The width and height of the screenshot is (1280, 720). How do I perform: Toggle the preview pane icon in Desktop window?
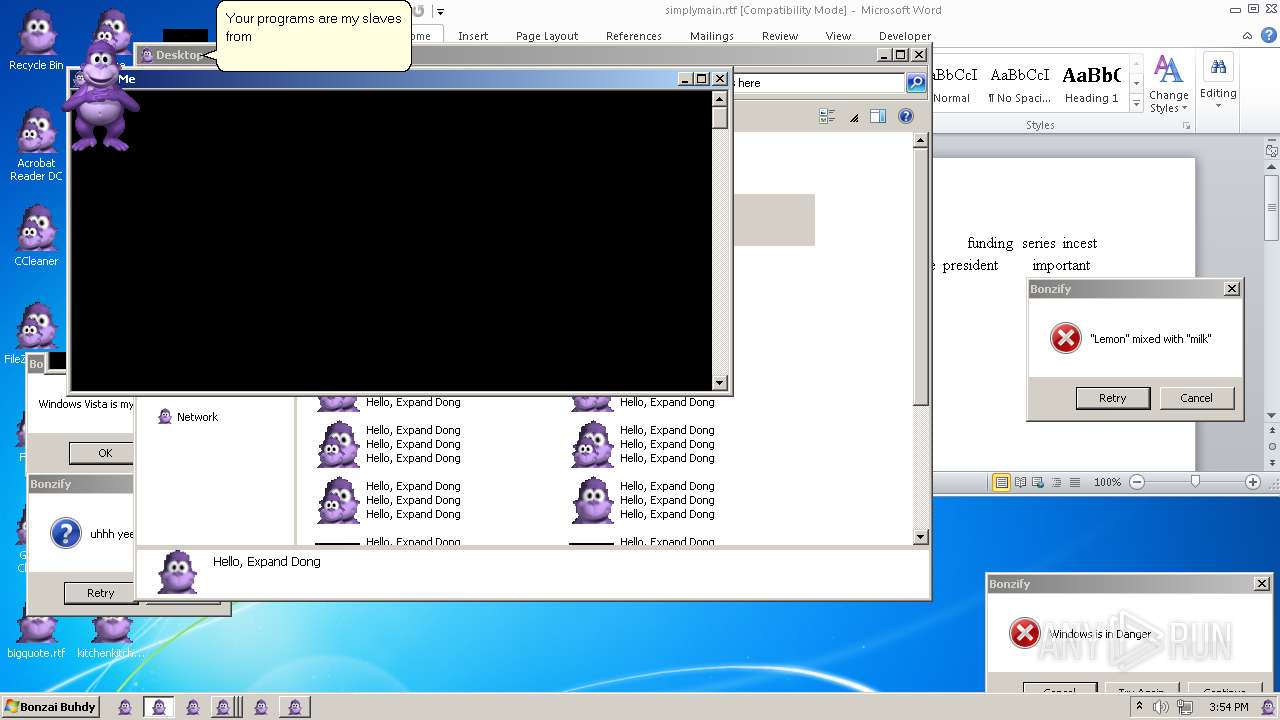[x=878, y=117]
